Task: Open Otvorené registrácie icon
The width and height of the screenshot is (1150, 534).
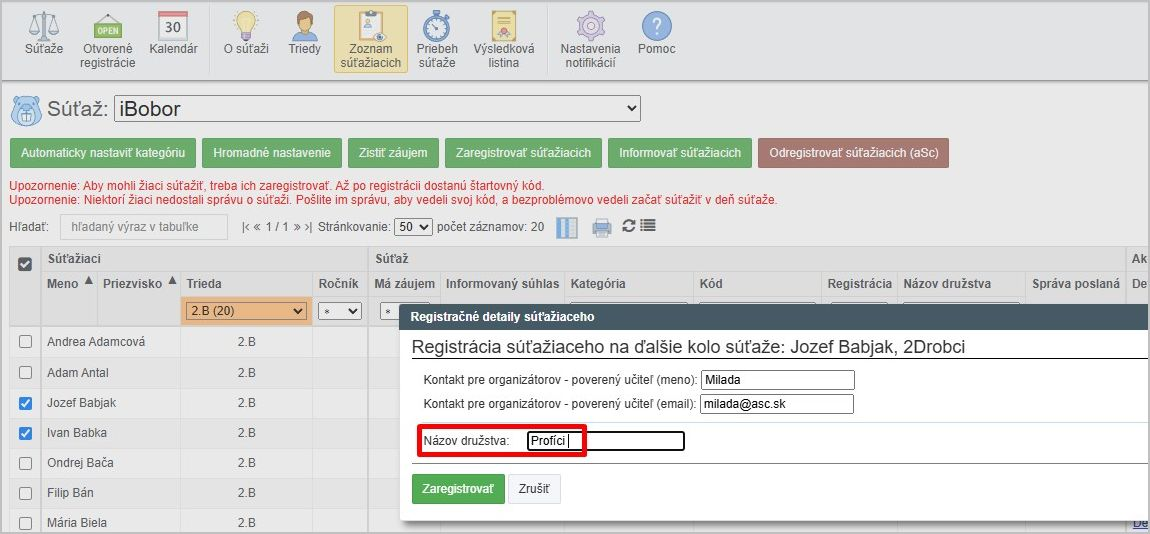Action: 107,27
